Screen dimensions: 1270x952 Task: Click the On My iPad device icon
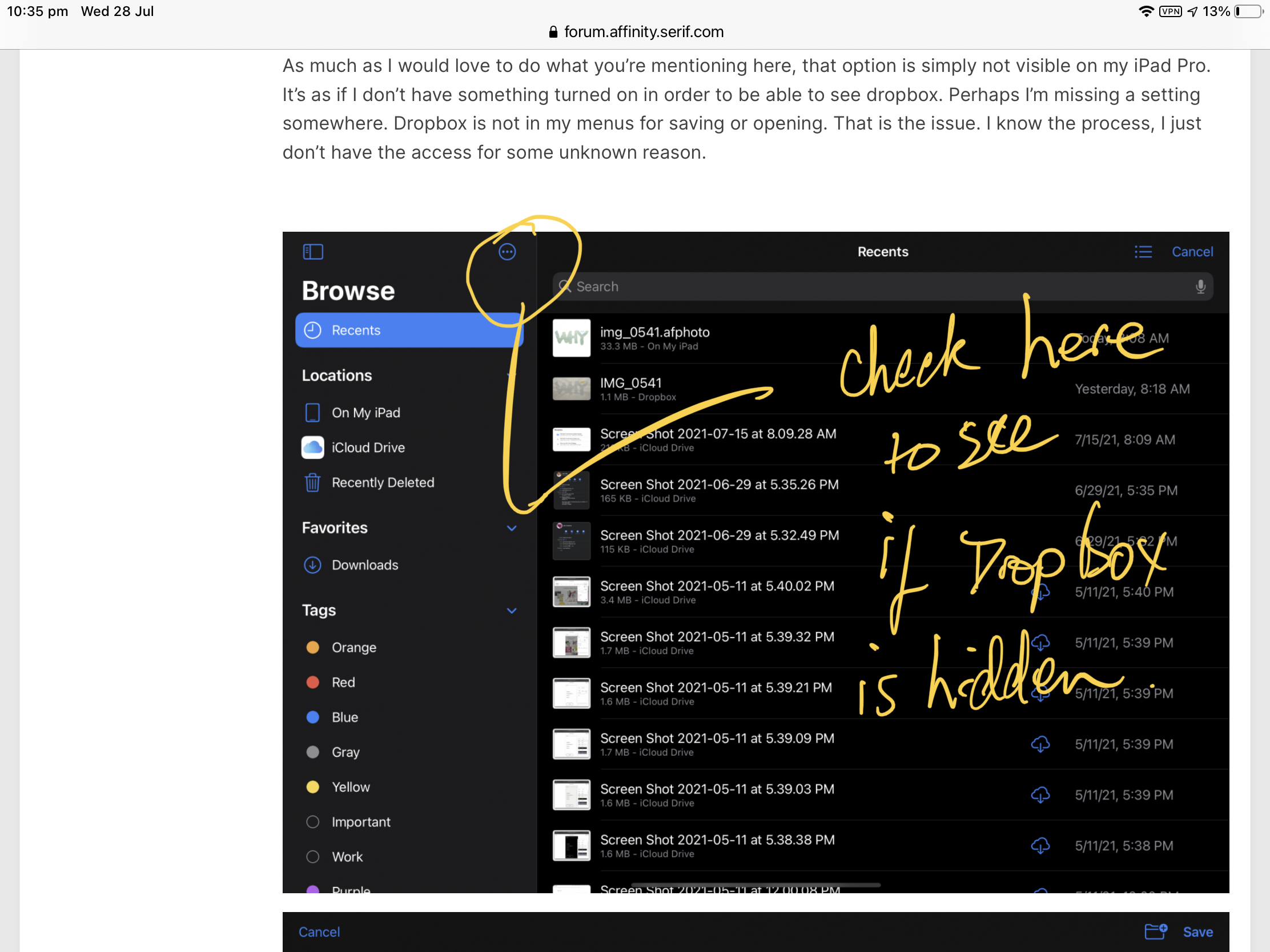tap(312, 412)
